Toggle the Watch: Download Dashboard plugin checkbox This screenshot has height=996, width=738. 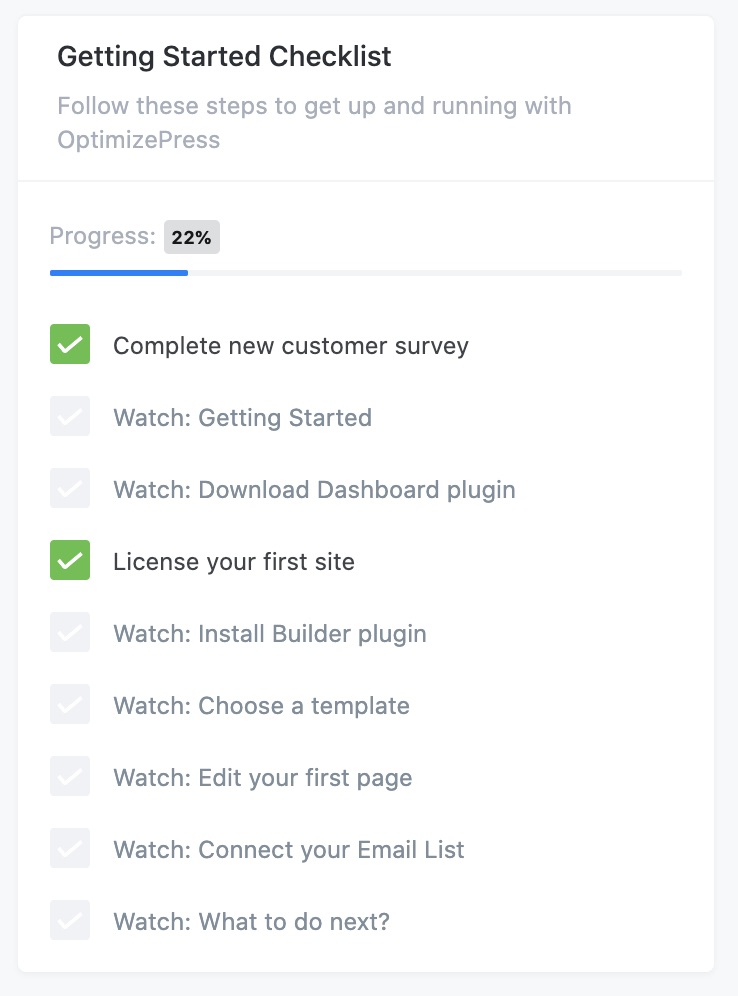click(69, 488)
